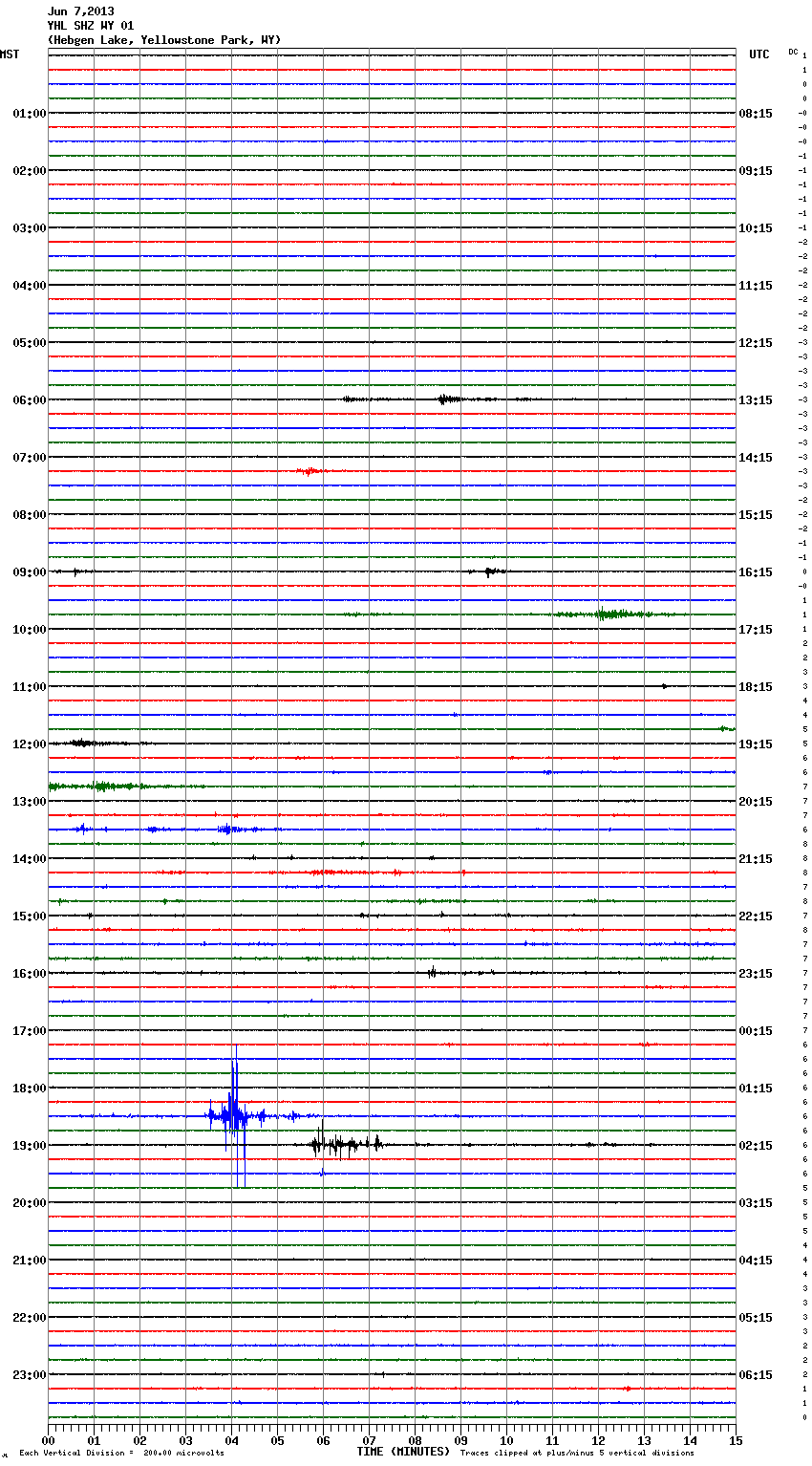Viewport: 812px width, 1466px height.
Task: Click the "TIME (MINUTES)" axis title
Action: pyautogui.click(x=403, y=1452)
